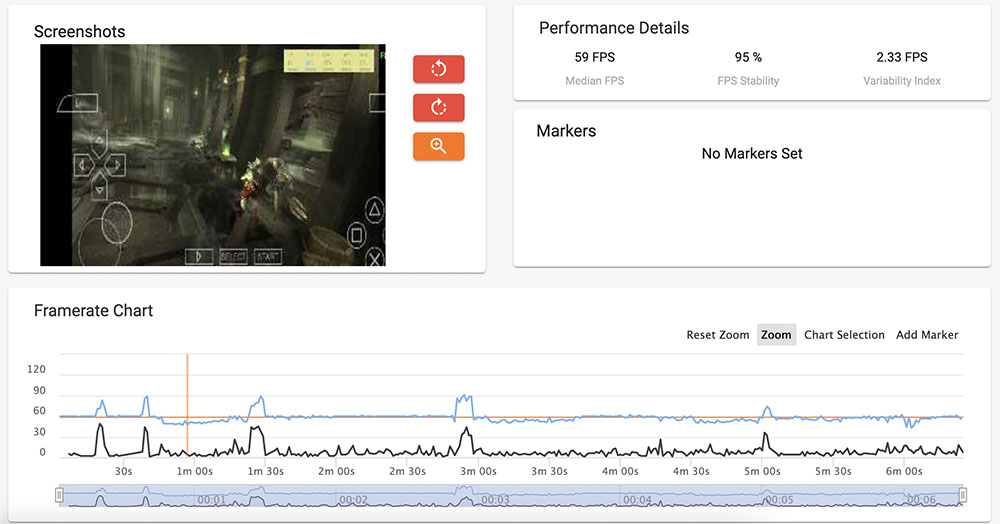Enable Zoom mode on the Framerate Chart
The height and width of the screenshot is (524, 1000).
click(x=776, y=335)
